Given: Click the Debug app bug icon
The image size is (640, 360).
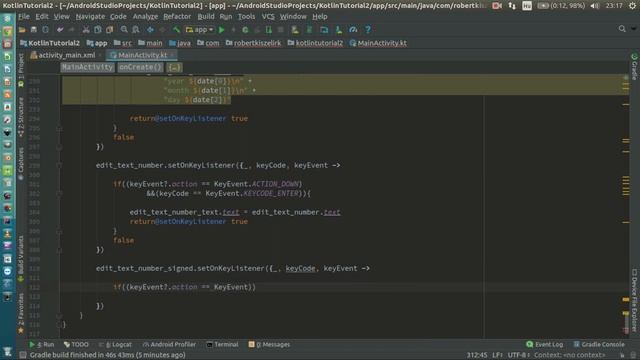Looking at the screenshot, I should click(245, 30).
